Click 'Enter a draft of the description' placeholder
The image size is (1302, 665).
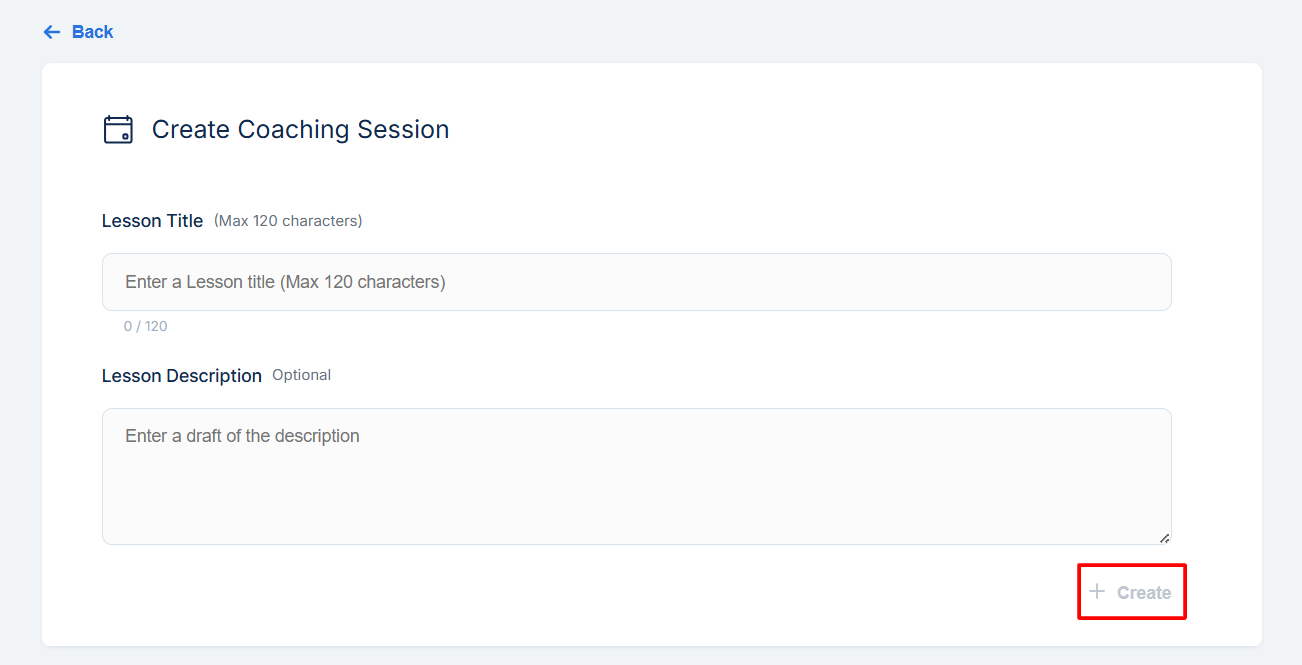click(242, 436)
